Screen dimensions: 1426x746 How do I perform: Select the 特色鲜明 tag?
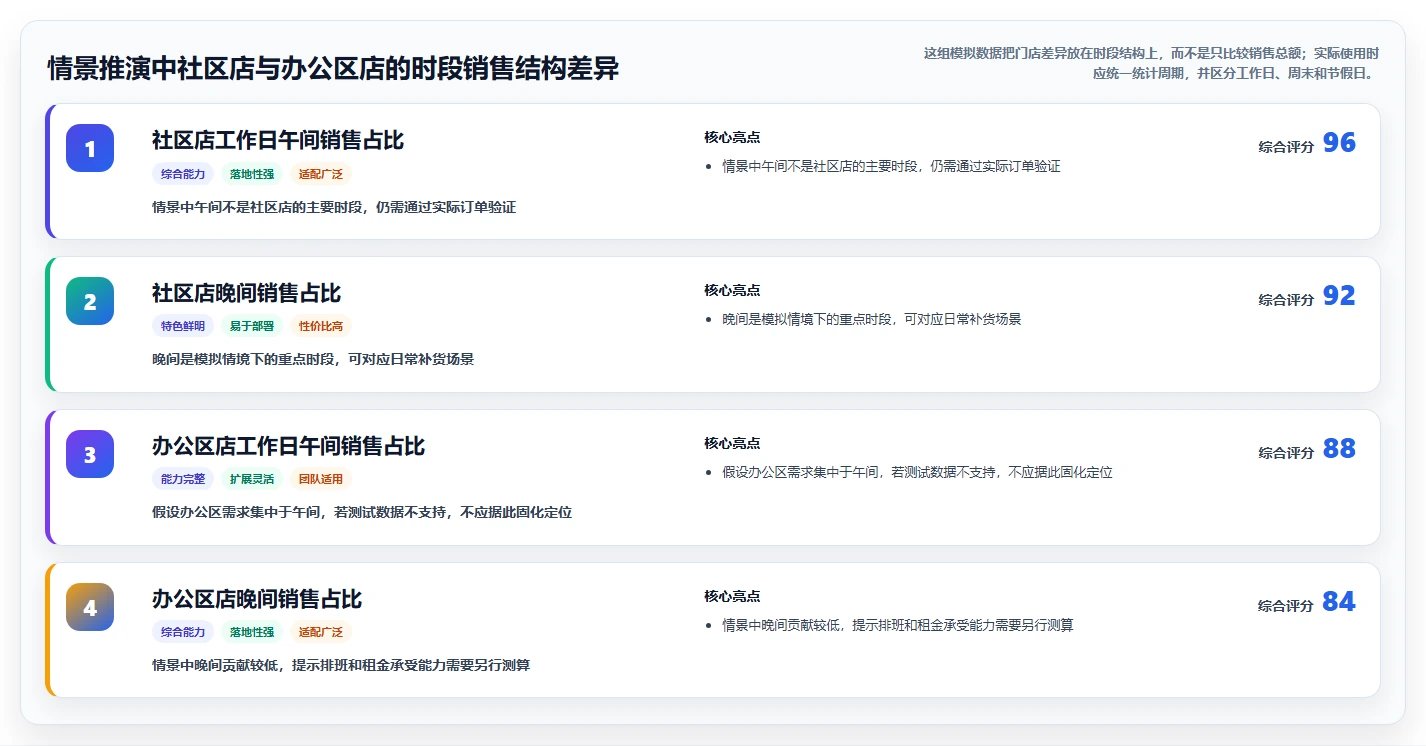click(x=183, y=326)
